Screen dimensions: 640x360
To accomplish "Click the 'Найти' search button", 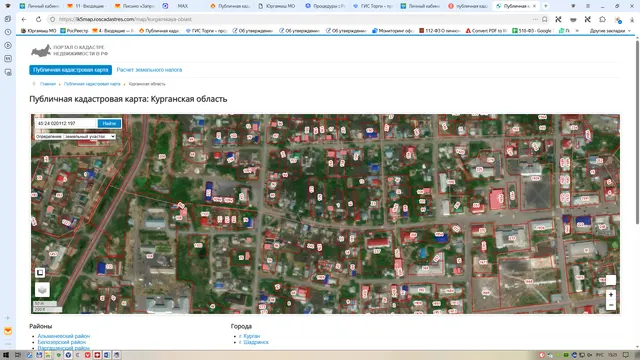I will (109, 123).
